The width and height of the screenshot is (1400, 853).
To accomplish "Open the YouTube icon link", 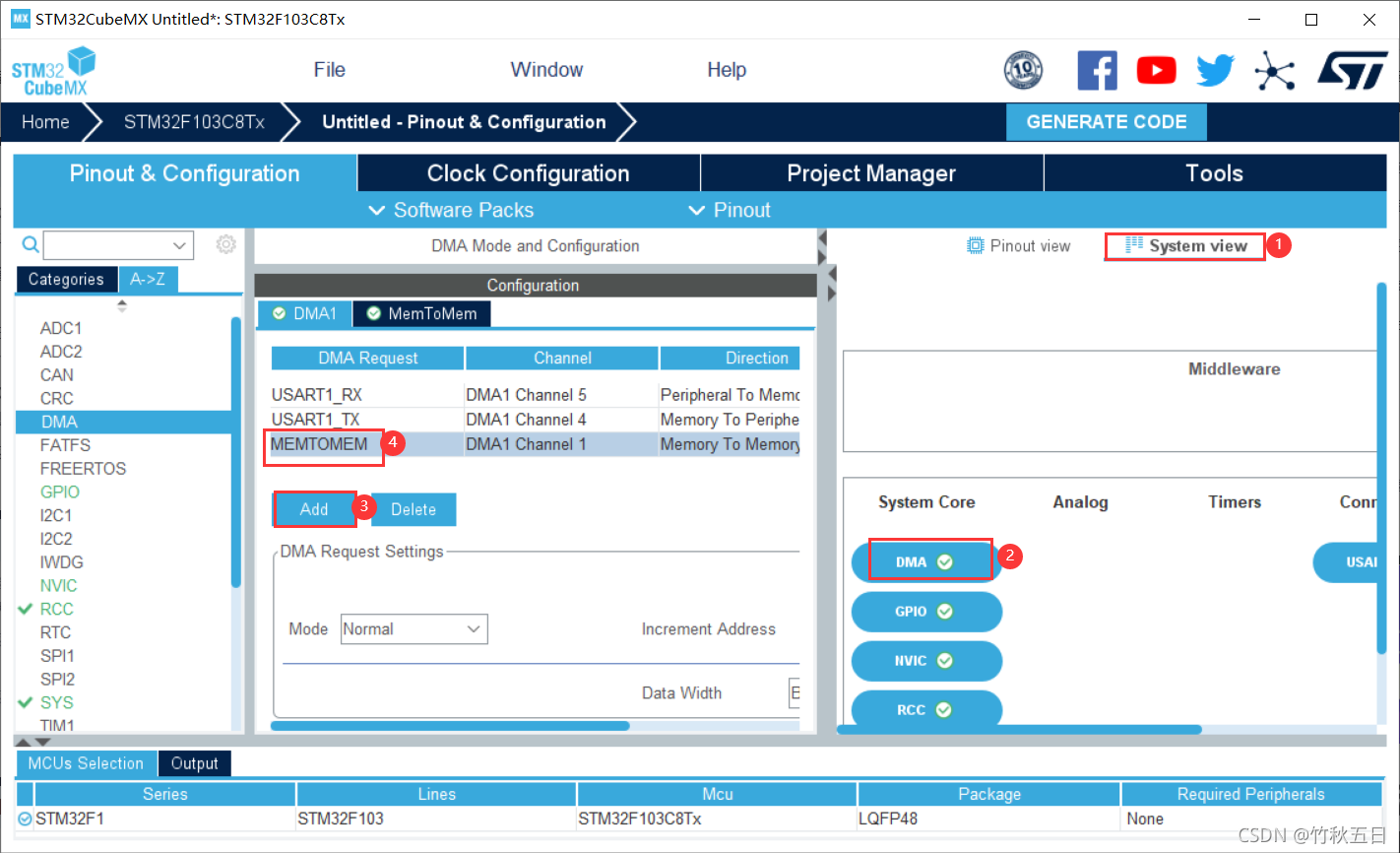I will click(1156, 71).
